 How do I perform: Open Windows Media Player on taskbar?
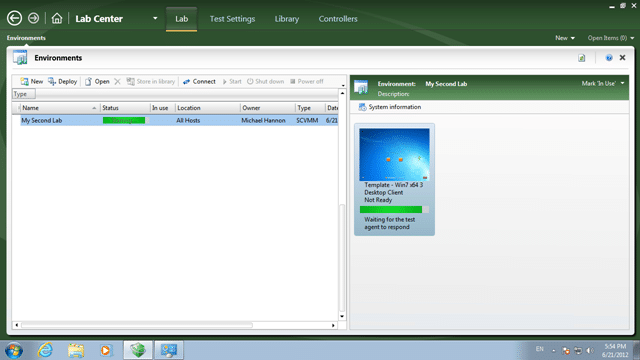pyautogui.click(x=106, y=350)
